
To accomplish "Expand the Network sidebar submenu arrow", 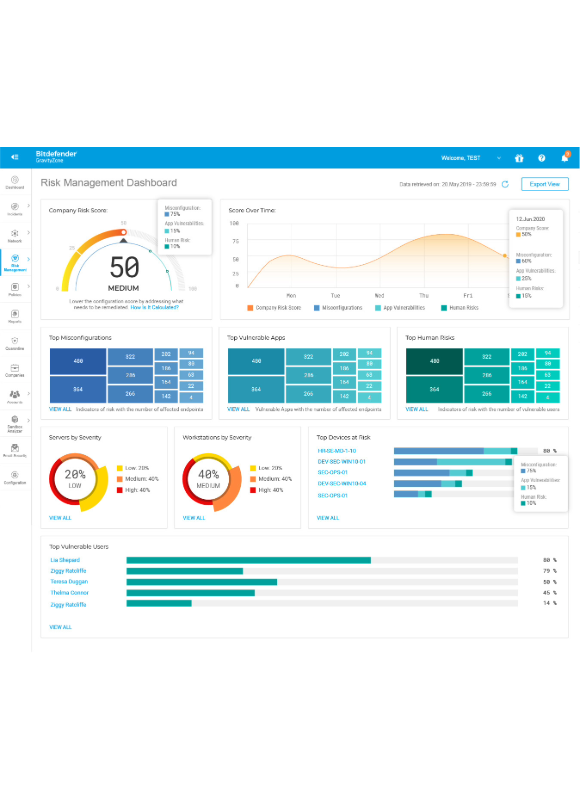I will pyautogui.click(x=29, y=233).
